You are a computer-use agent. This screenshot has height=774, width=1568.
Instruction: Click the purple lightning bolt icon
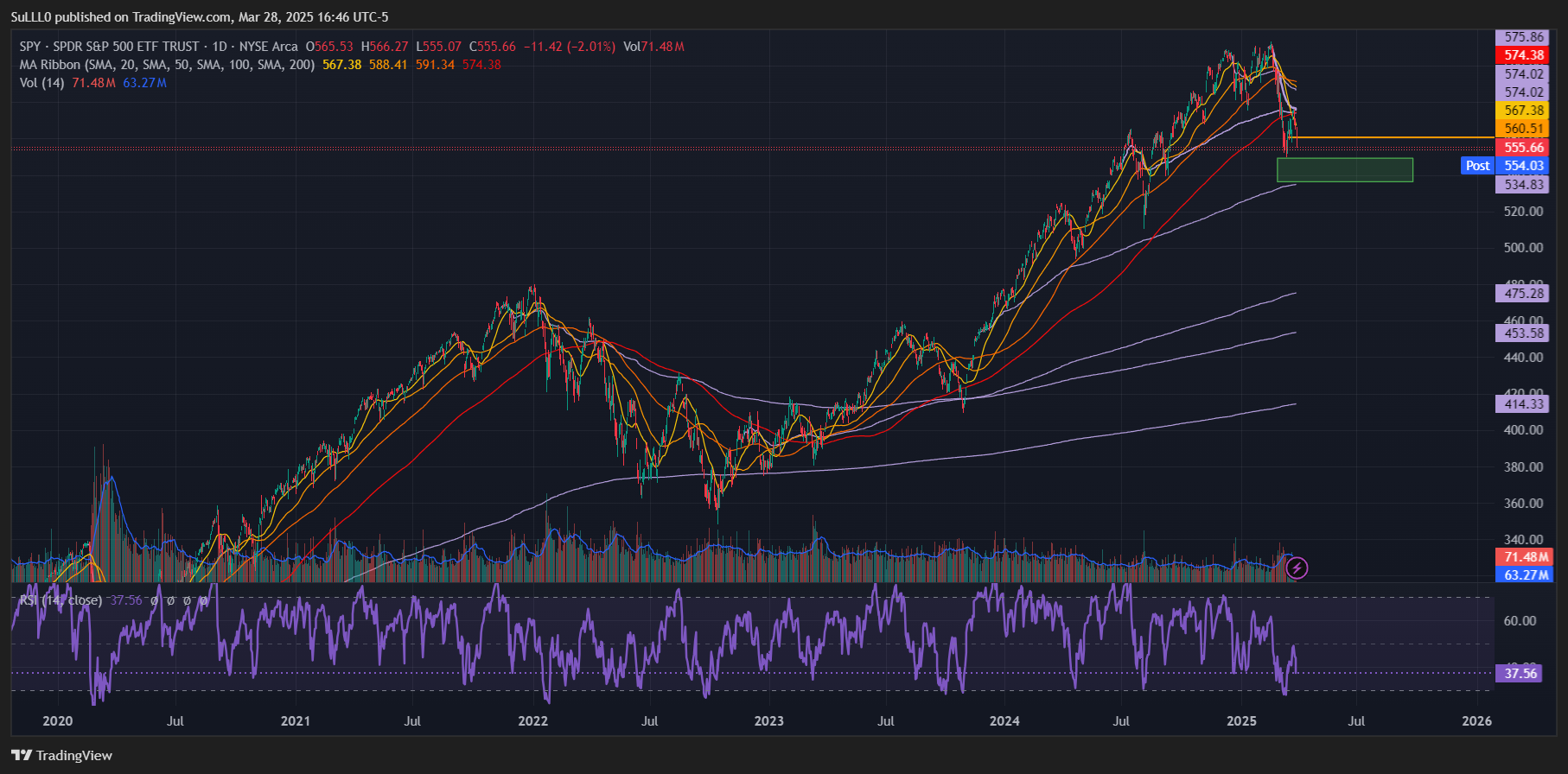click(1297, 568)
